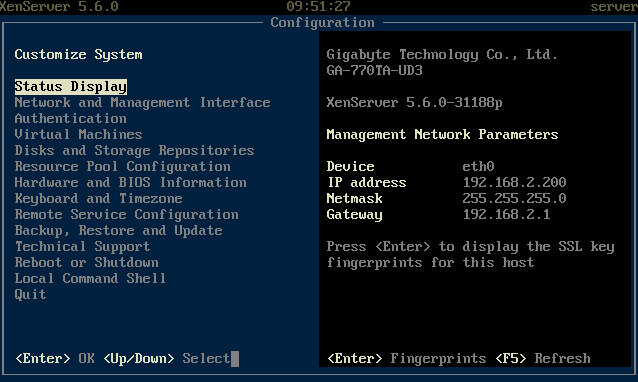Click the XenServer 5.6.0-31188p version text
The height and width of the screenshot is (382, 638).
[x=415, y=103]
